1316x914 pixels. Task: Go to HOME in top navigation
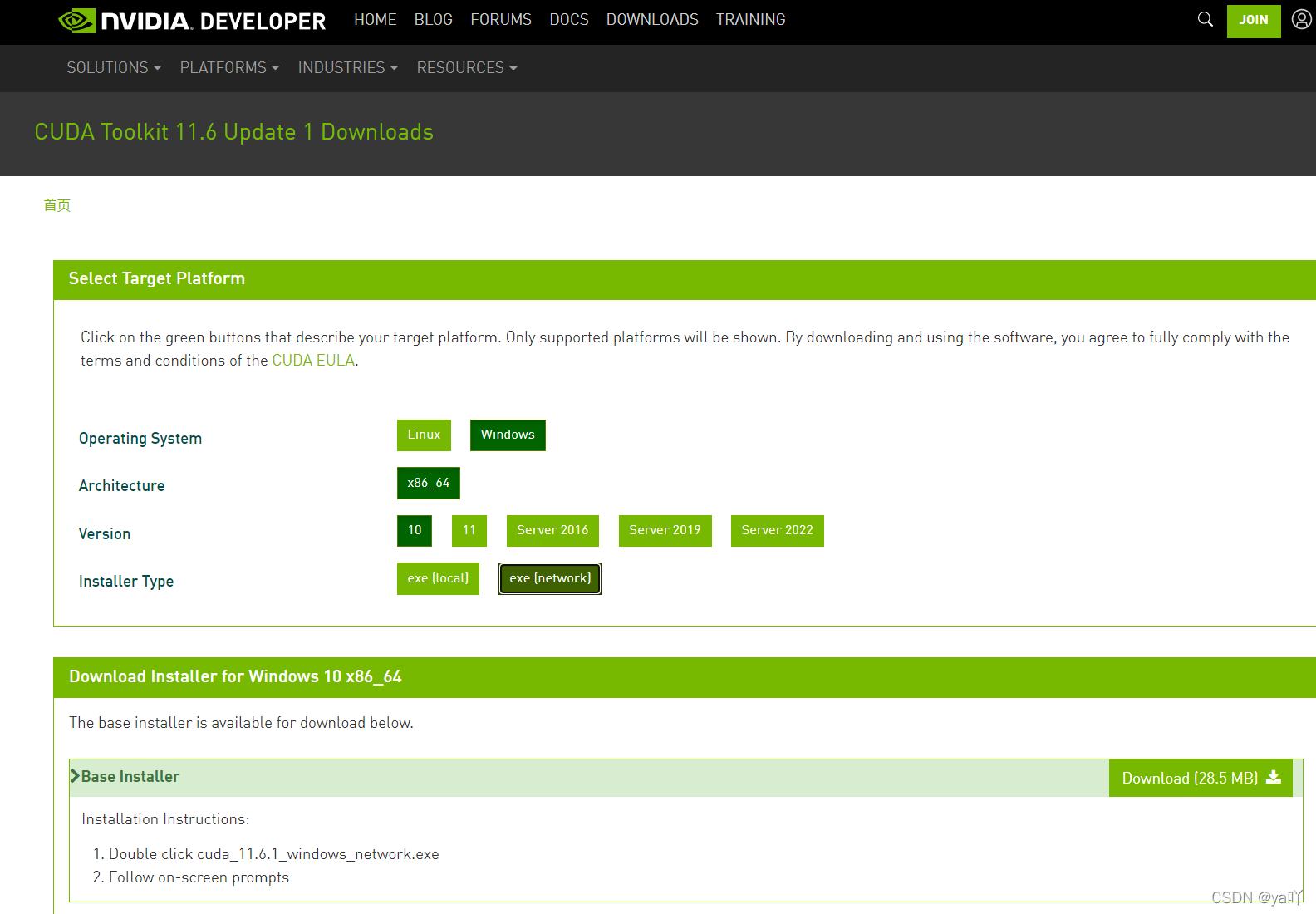point(376,20)
